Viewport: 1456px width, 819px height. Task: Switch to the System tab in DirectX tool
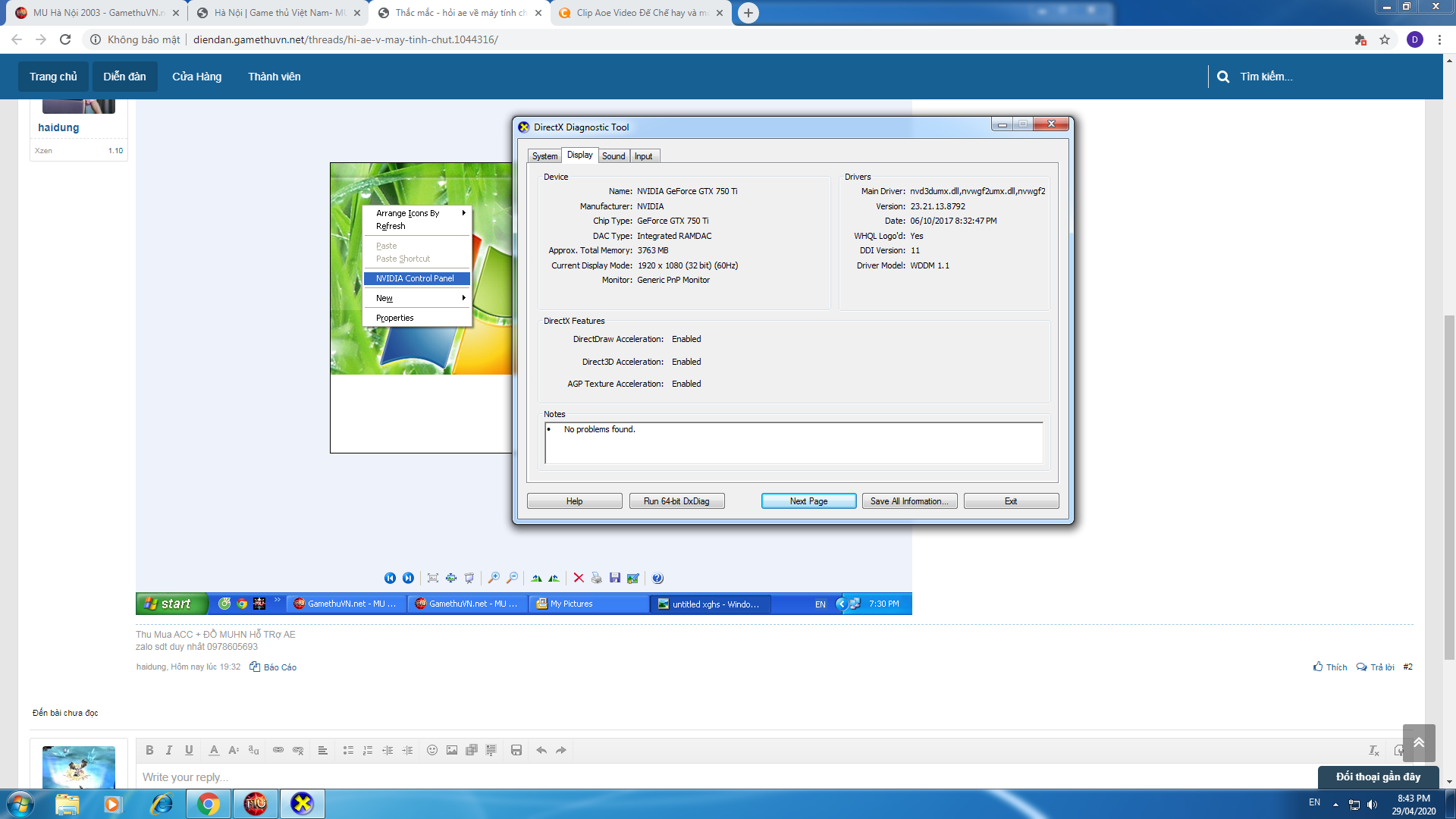pos(544,156)
